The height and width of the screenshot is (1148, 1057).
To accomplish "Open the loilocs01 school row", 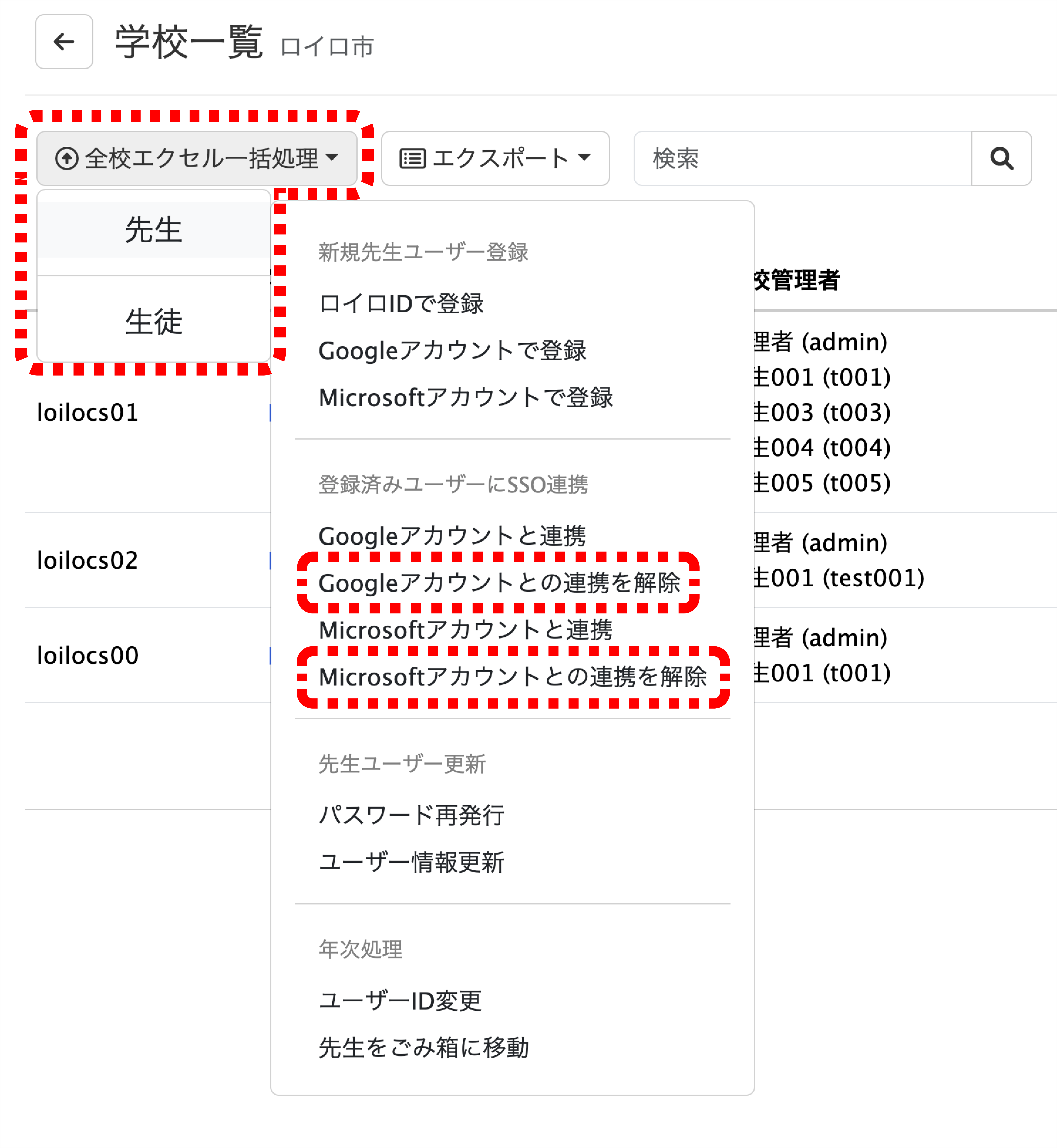I will click(87, 412).
